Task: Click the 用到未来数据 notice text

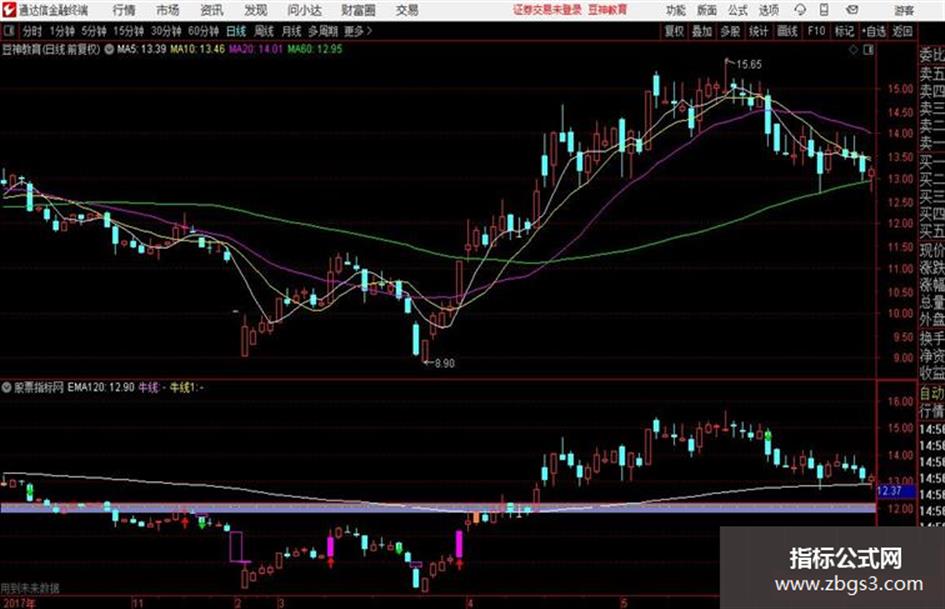Action: coord(30,588)
